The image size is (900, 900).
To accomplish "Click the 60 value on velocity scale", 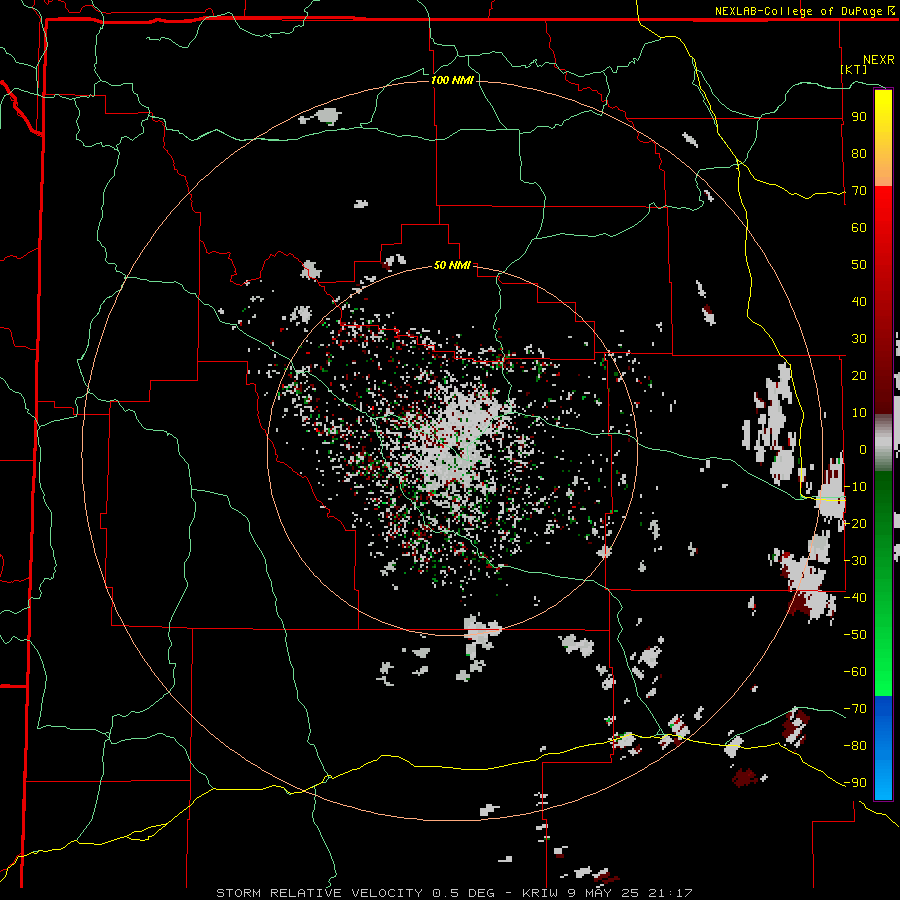I will coord(859,227).
